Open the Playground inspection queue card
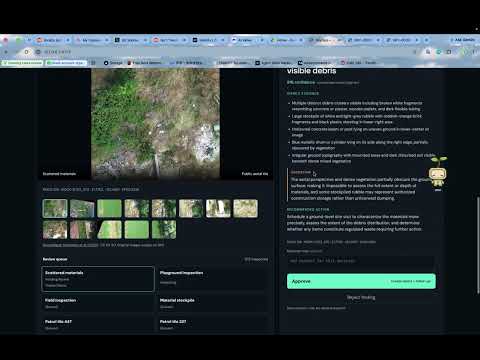Viewport: 480px width, 360px height. [x=213, y=279]
